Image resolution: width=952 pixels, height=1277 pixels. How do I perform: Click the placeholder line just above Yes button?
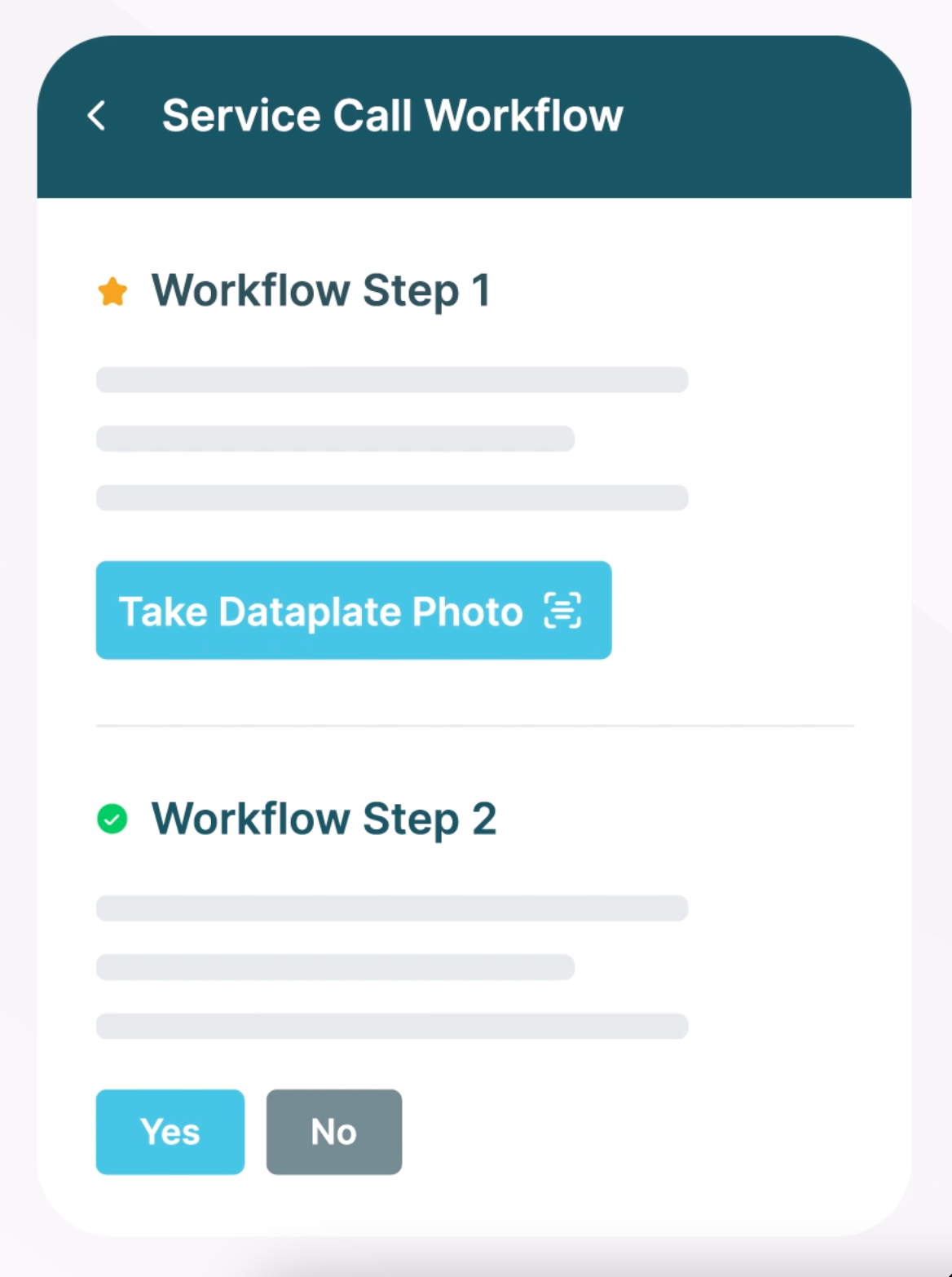coord(392,1026)
